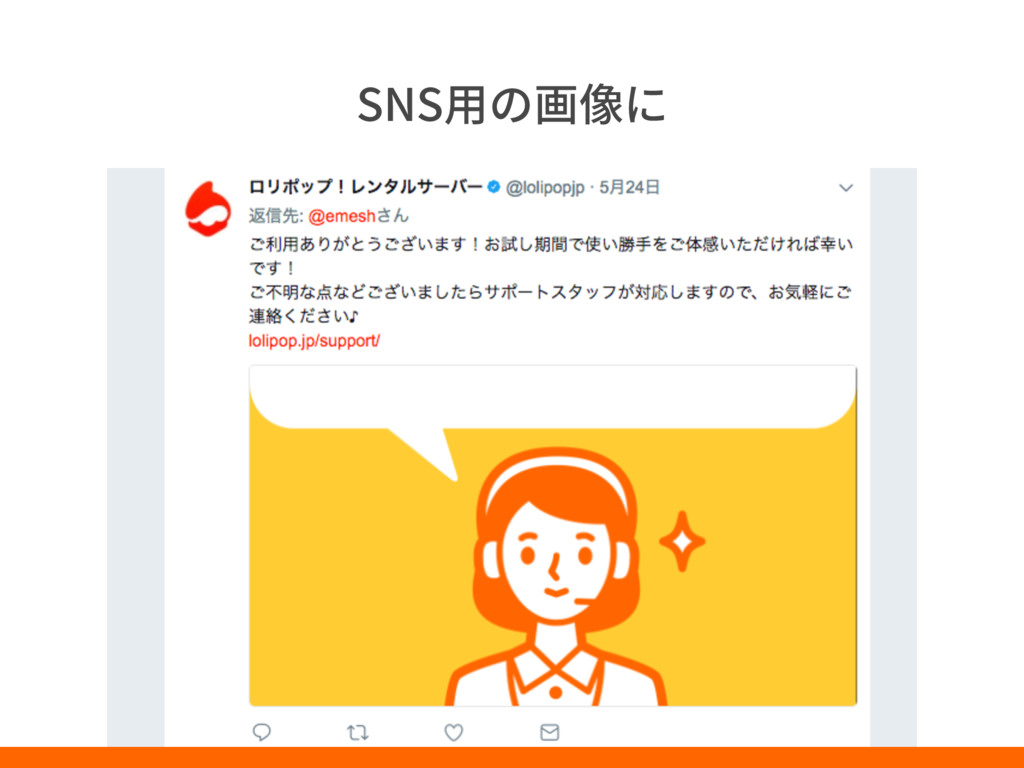The height and width of the screenshot is (768, 1024).
Task: Click the headset operator illustration face
Action: click(556, 560)
